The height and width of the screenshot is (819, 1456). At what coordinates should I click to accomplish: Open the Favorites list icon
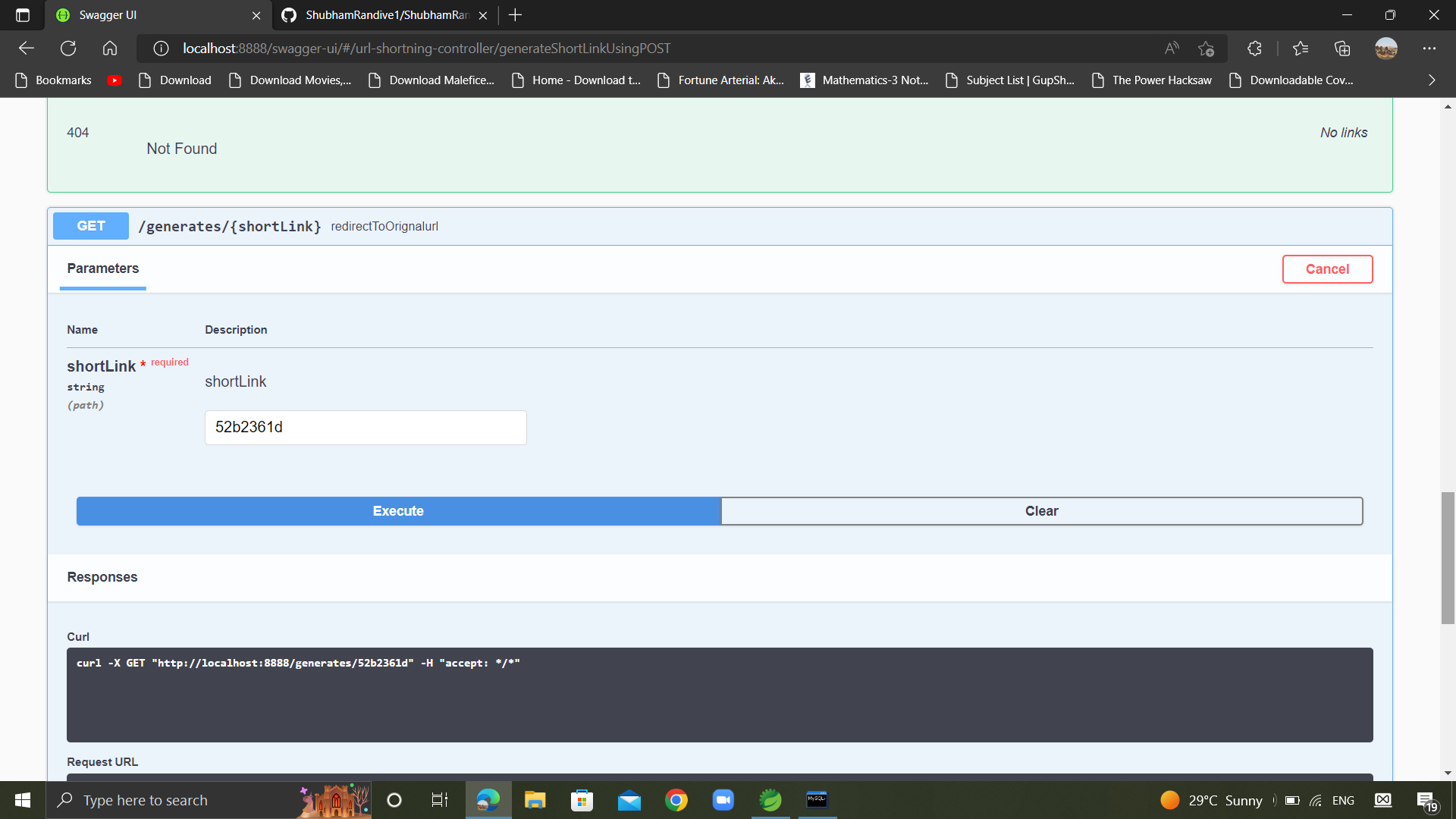(1300, 48)
